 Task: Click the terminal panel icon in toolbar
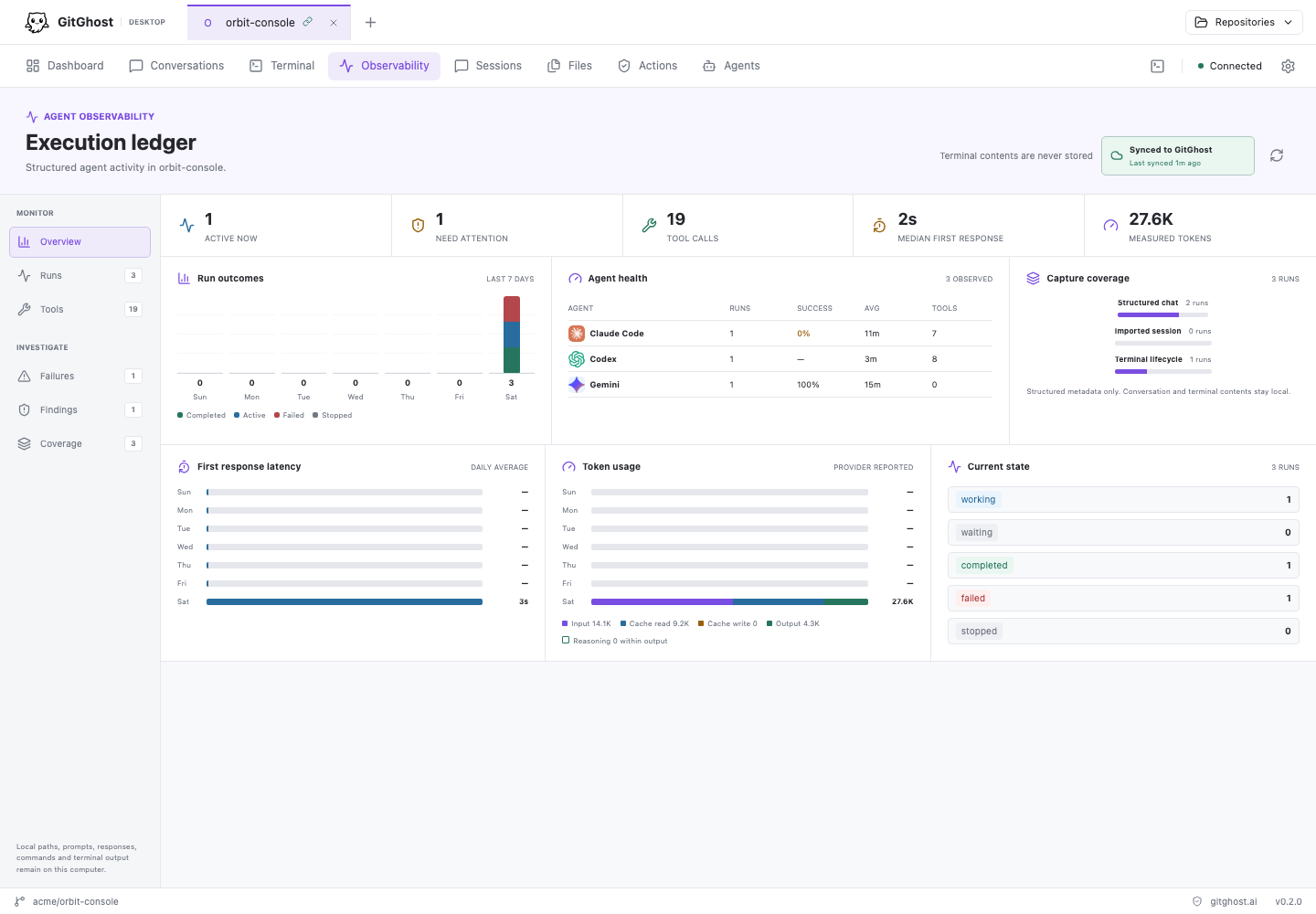coord(1157,66)
